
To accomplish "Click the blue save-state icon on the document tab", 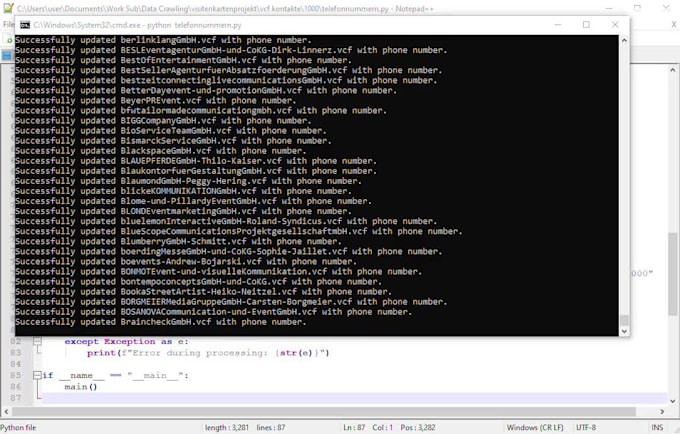I will 7,55.
